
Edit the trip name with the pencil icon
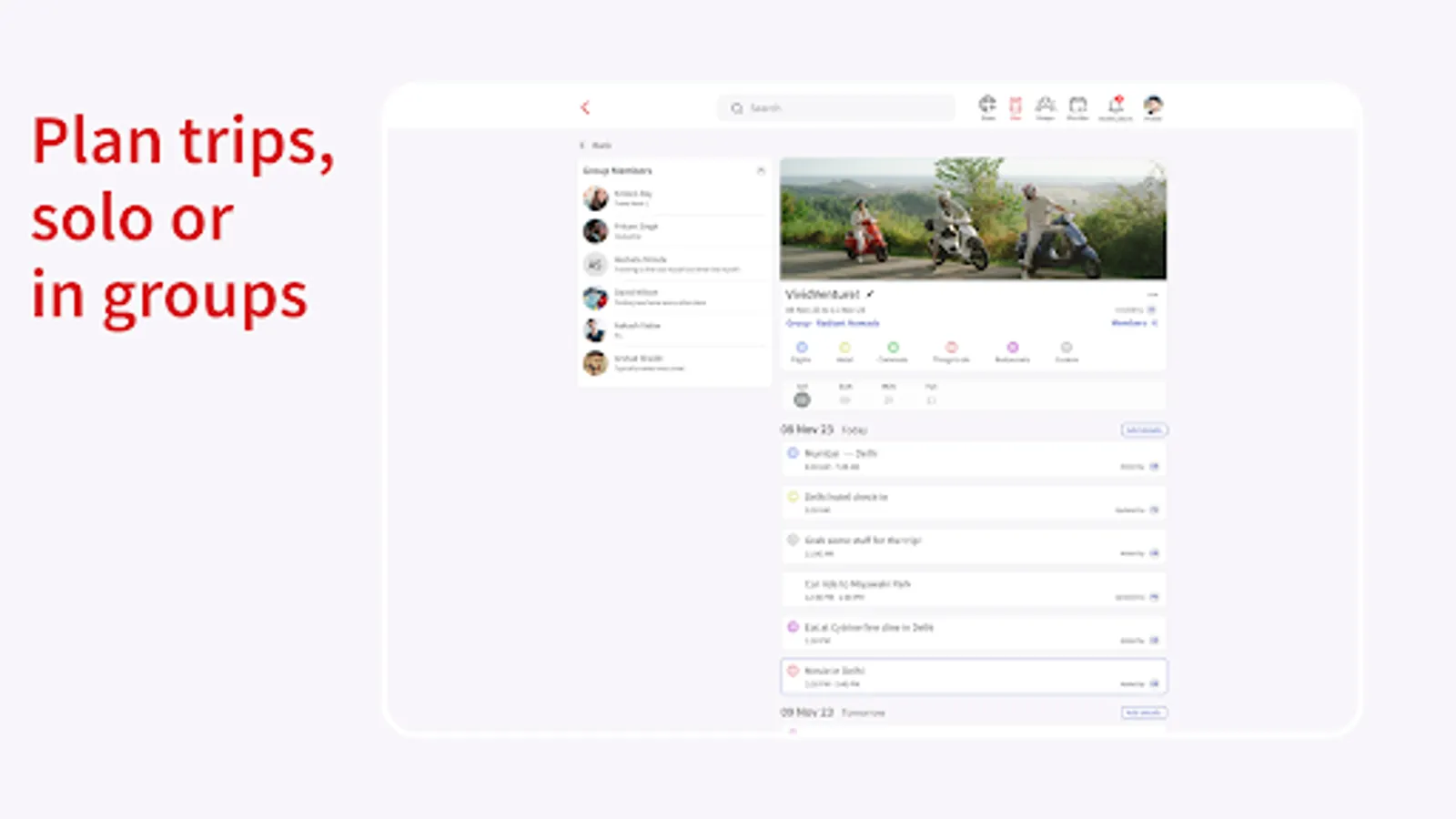[x=871, y=293]
